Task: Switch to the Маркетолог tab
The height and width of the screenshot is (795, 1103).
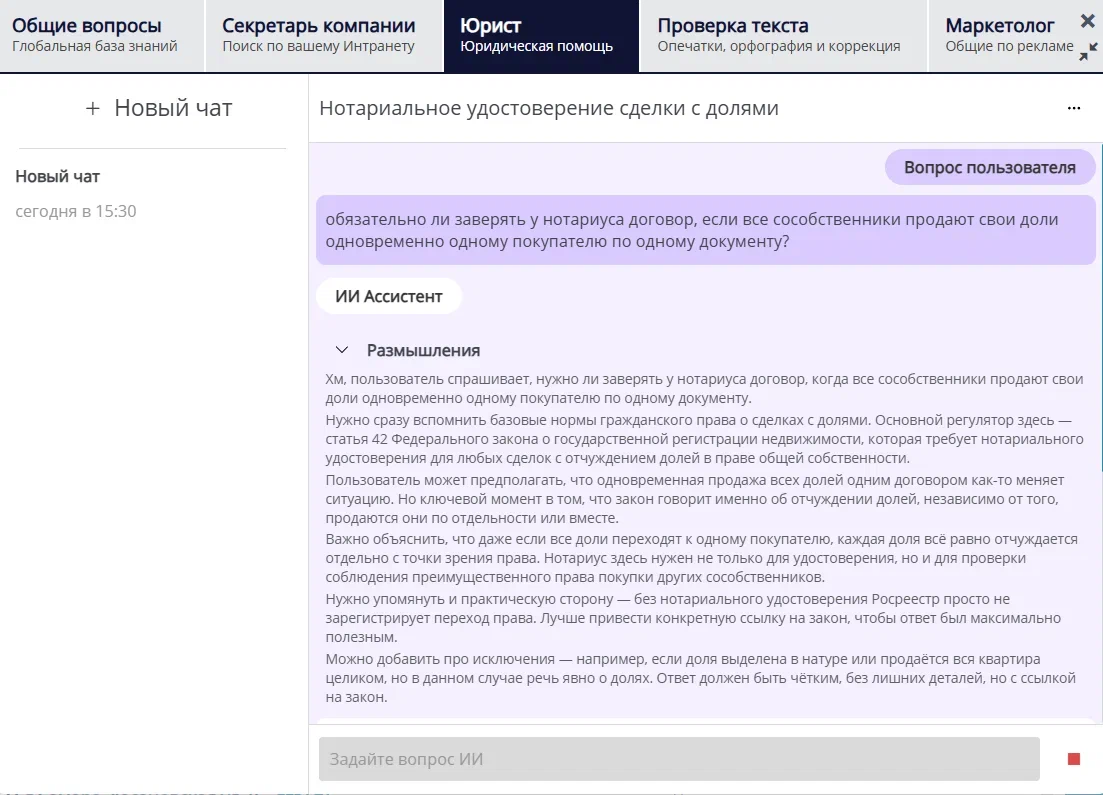Action: (x=1005, y=36)
